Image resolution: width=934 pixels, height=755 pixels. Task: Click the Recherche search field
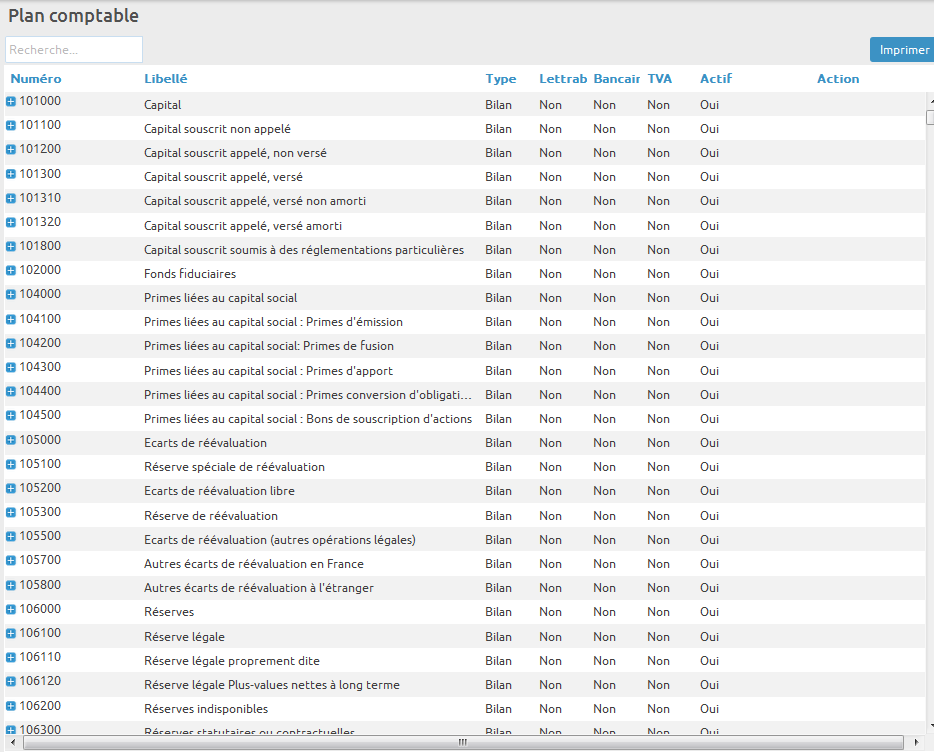tap(73, 49)
